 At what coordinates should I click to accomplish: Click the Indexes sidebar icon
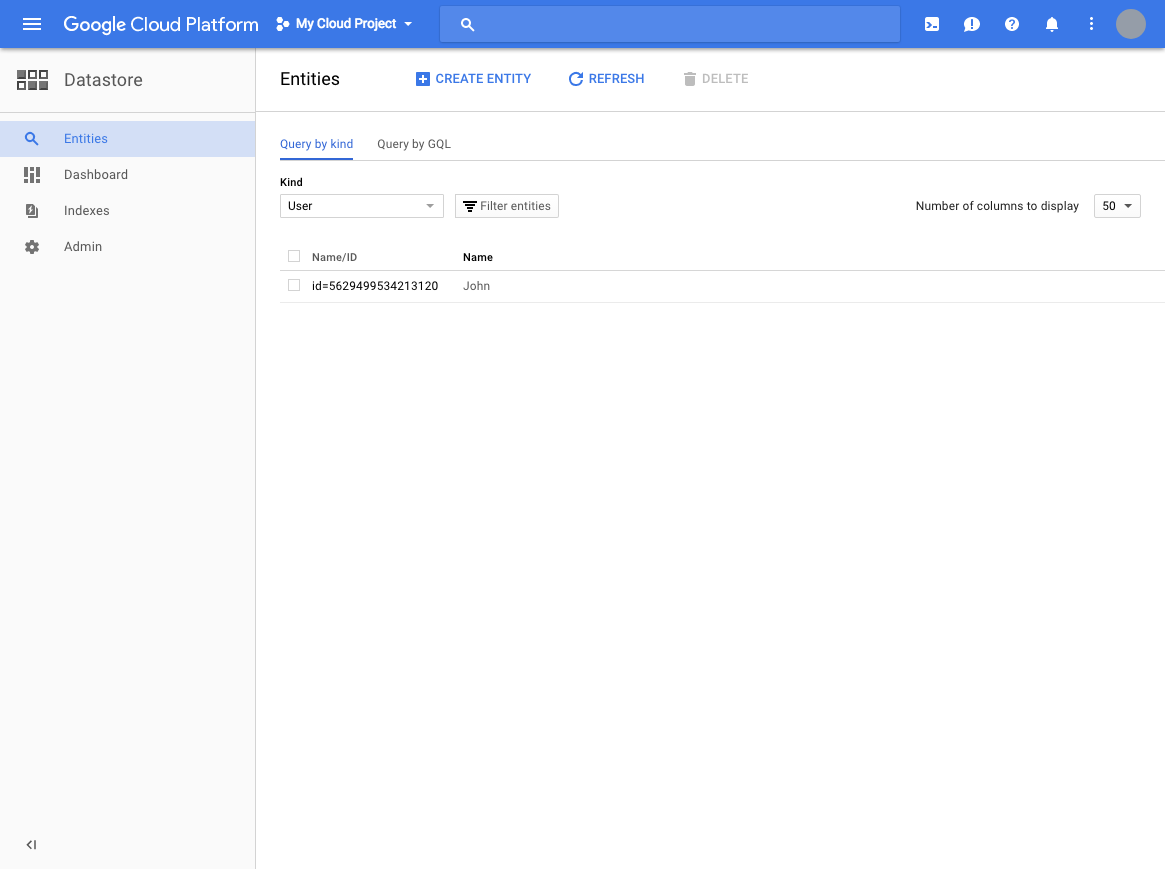(32, 211)
